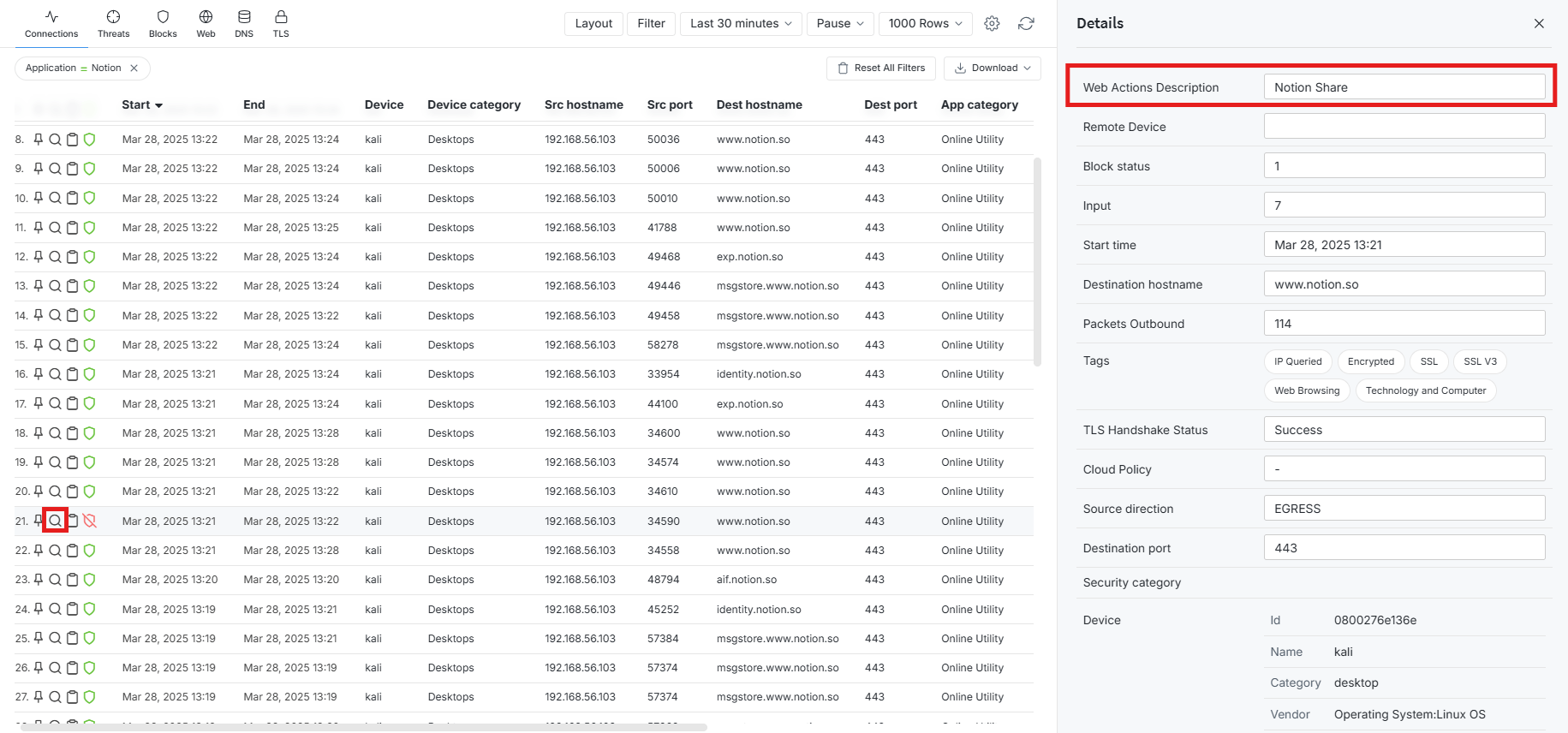Image resolution: width=1568 pixels, height=733 pixels.
Task: Click Reset All Filters
Action: [x=880, y=68]
